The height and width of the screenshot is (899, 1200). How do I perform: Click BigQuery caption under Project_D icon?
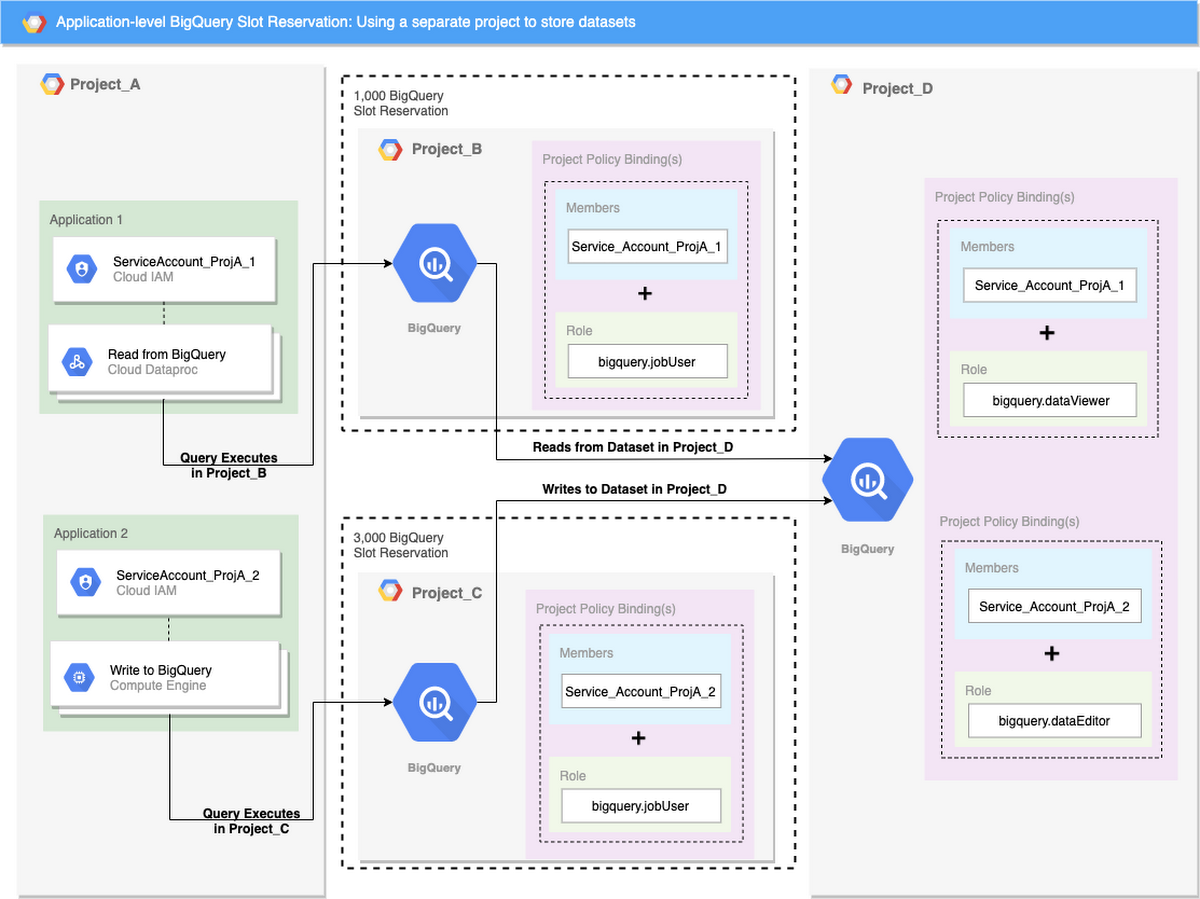[x=868, y=549]
